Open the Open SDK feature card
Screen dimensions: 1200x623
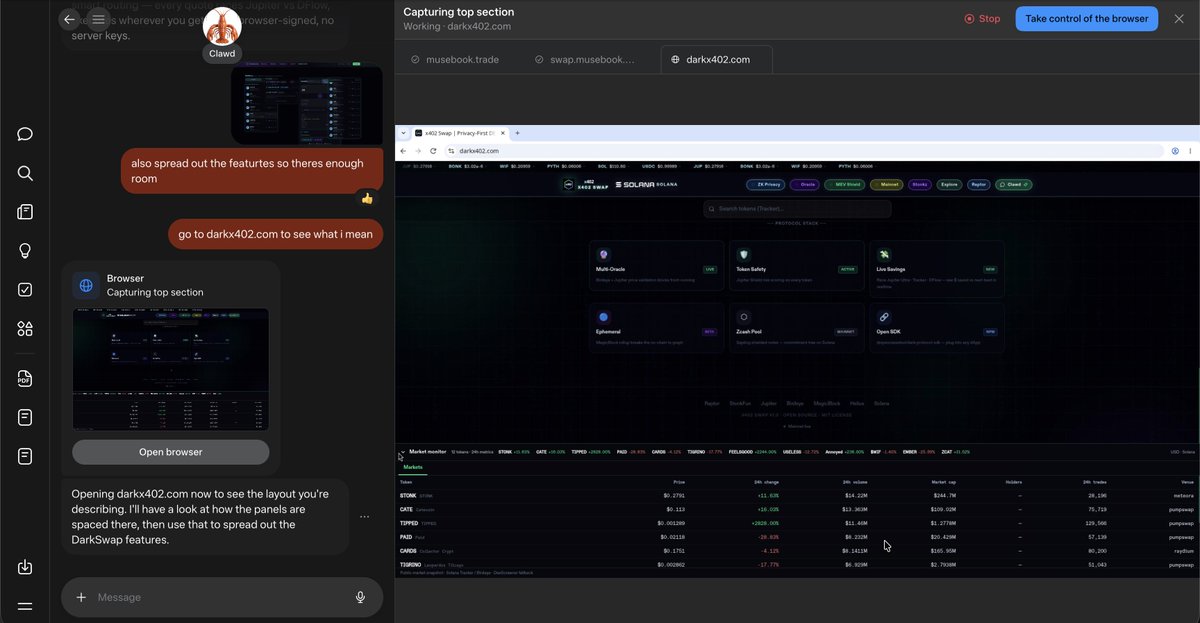tap(937, 328)
